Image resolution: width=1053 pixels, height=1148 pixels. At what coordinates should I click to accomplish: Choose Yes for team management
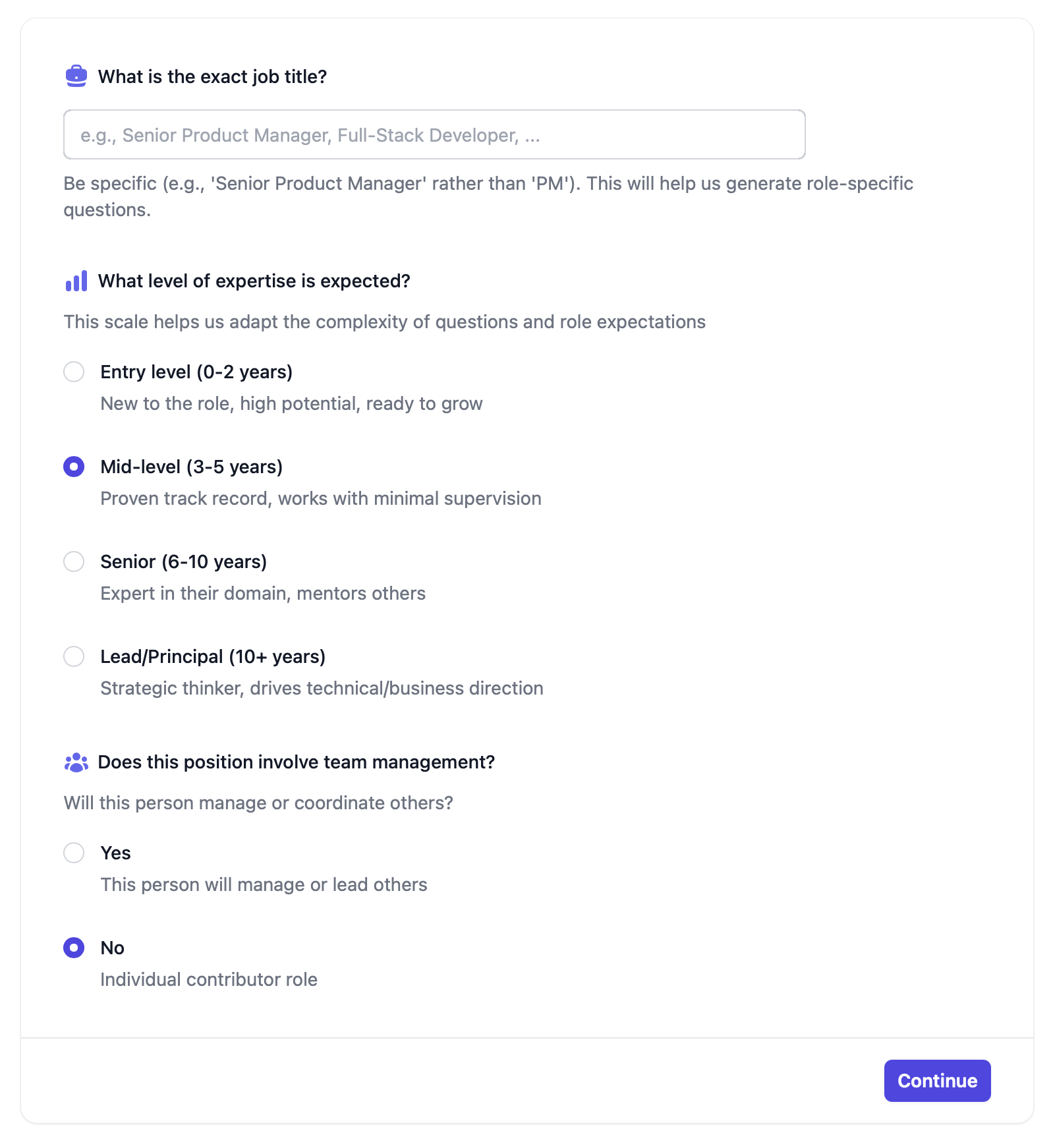[x=74, y=853]
